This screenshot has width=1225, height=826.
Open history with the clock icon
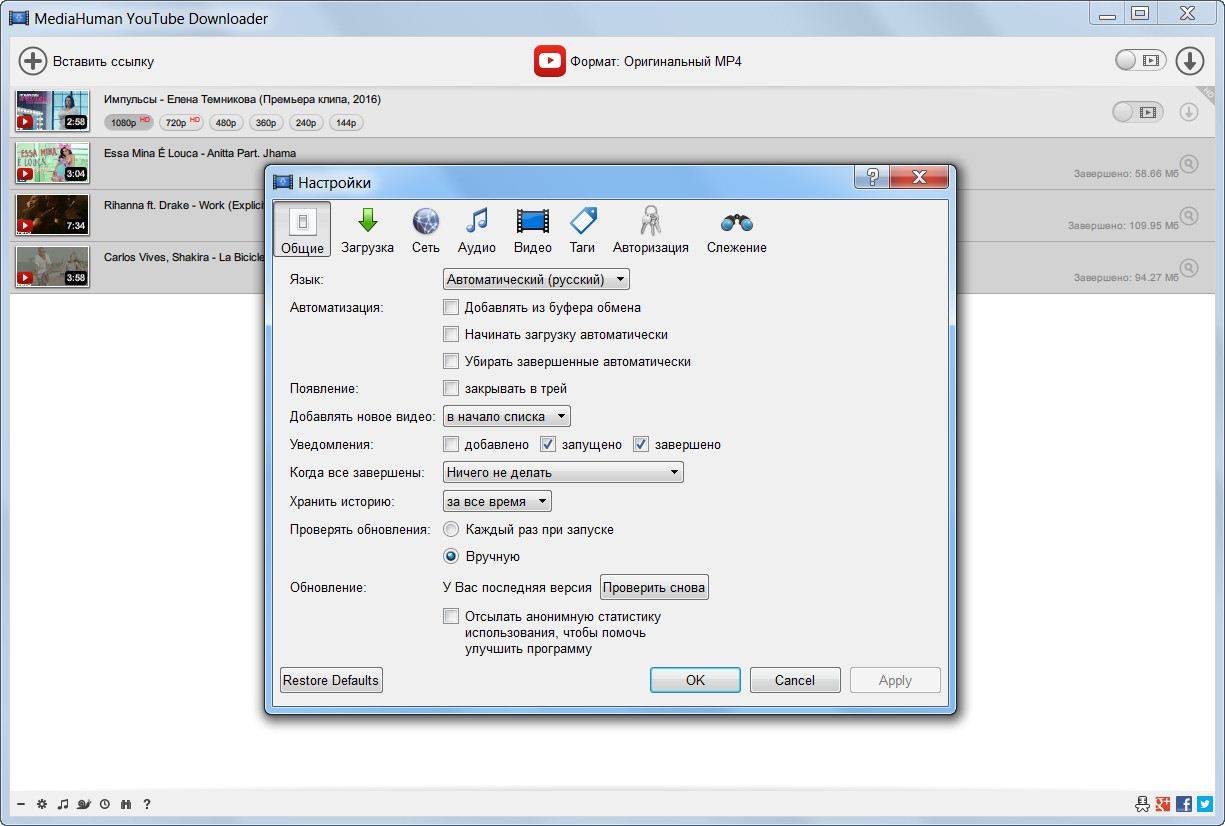[x=105, y=804]
